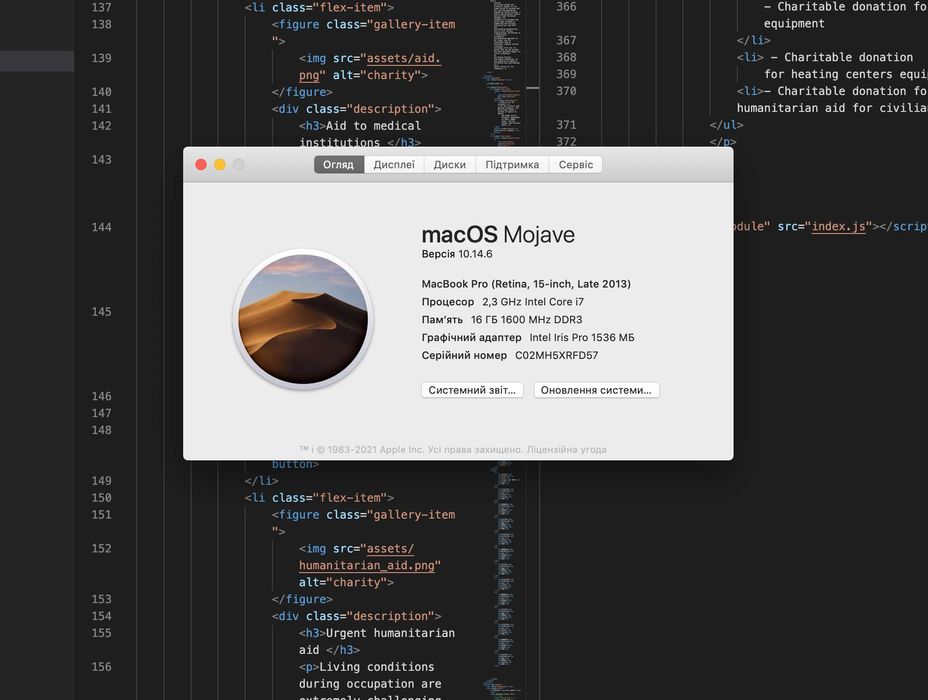Viewport: 928px width, 700px height.
Task: Switch to the Огляд tab
Action: click(x=339, y=164)
